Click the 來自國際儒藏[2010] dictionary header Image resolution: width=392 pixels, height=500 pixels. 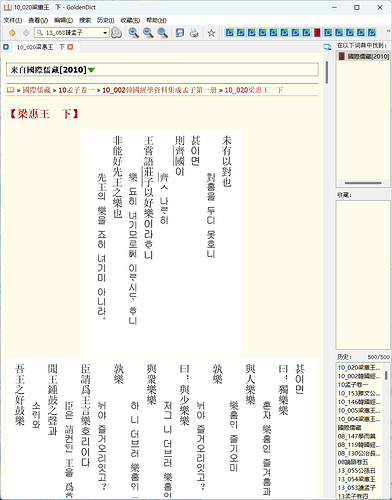coord(162,70)
